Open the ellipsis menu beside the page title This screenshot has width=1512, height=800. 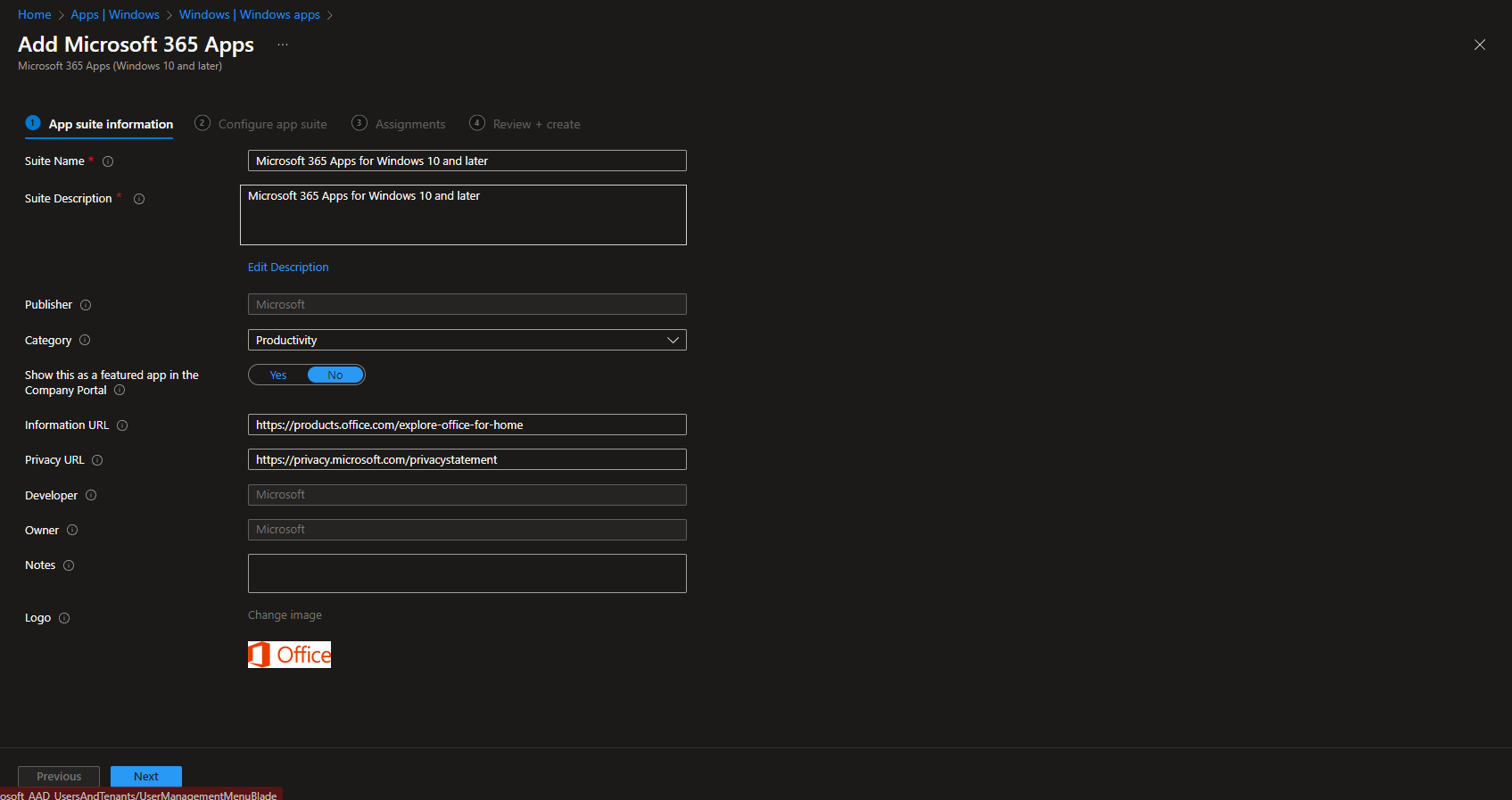[283, 45]
